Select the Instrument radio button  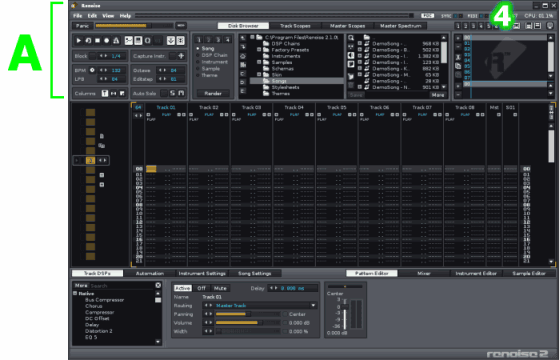pyautogui.click(x=198, y=62)
